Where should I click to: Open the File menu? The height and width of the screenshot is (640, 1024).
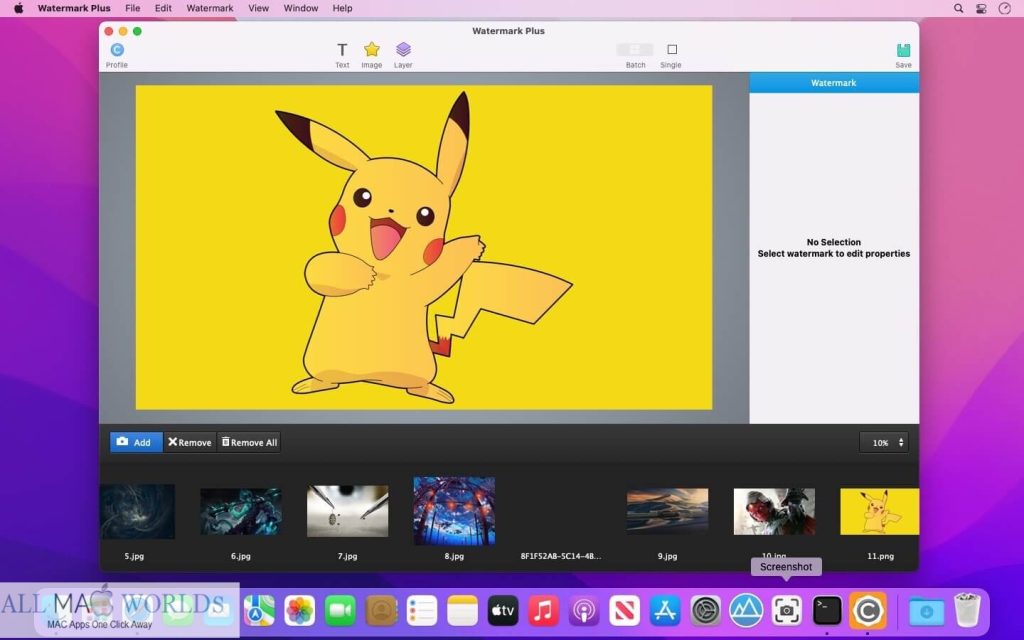click(x=133, y=8)
